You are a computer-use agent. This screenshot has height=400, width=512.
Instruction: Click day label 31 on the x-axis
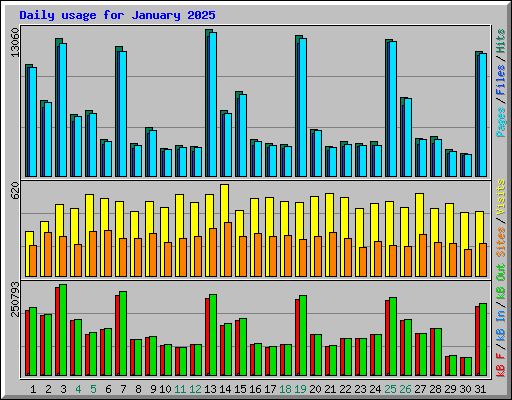click(x=480, y=389)
